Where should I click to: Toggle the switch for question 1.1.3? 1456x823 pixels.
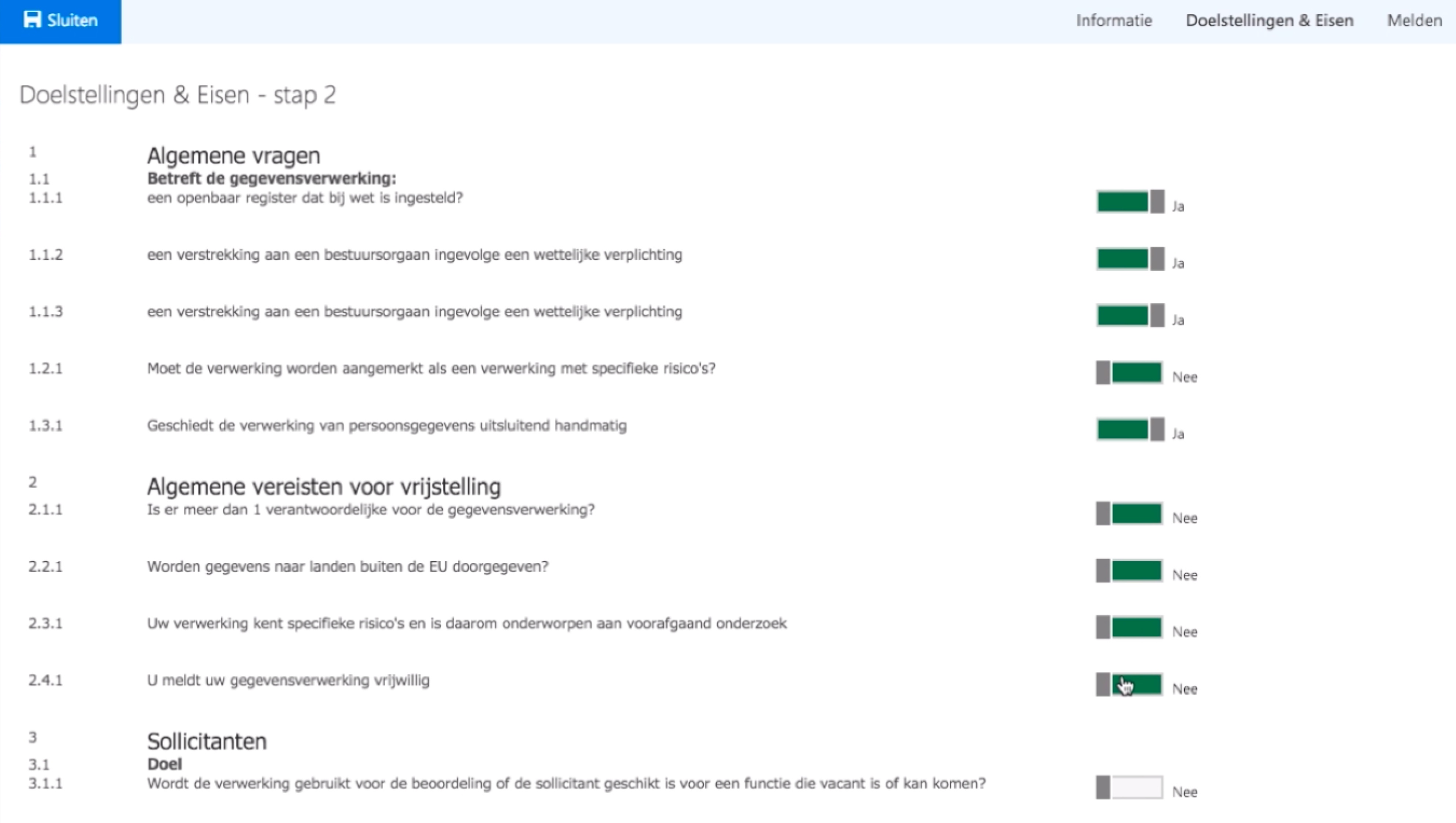pyautogui.click(x=1130, y=315)
